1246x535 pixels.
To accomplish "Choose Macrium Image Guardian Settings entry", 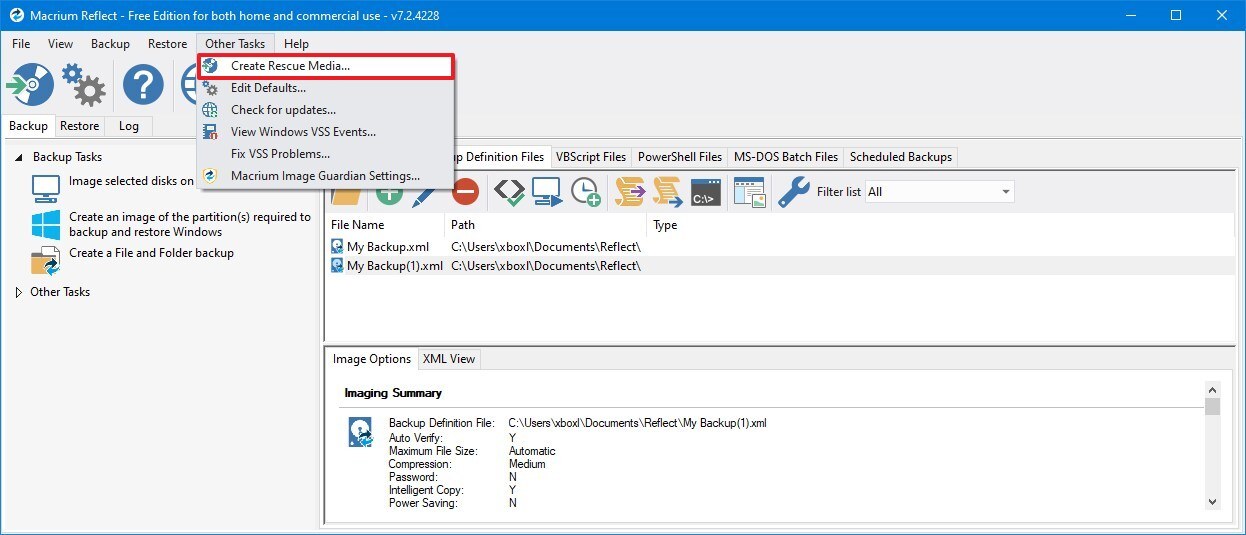I will 326,176.
